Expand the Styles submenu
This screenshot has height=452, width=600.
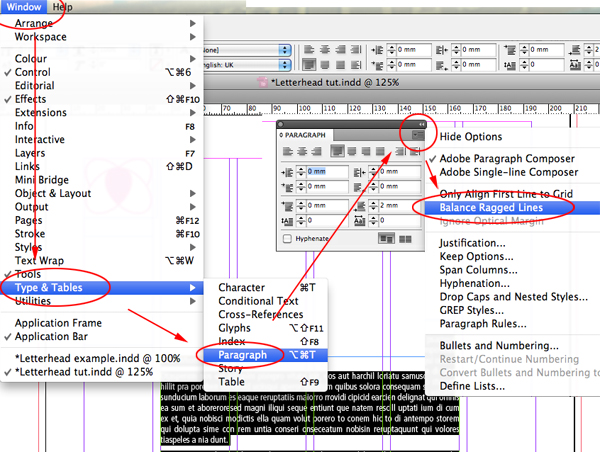pyautogui.click(x=102, y=247)
